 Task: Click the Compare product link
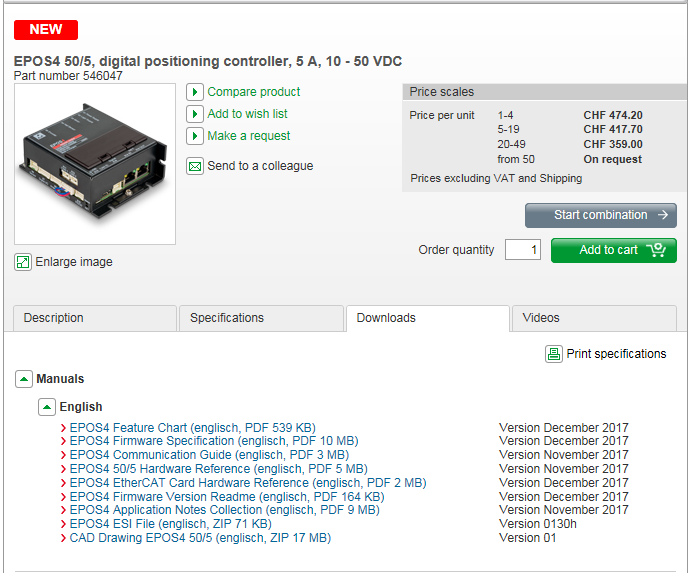pyautogui.click(x=254, y=92)
